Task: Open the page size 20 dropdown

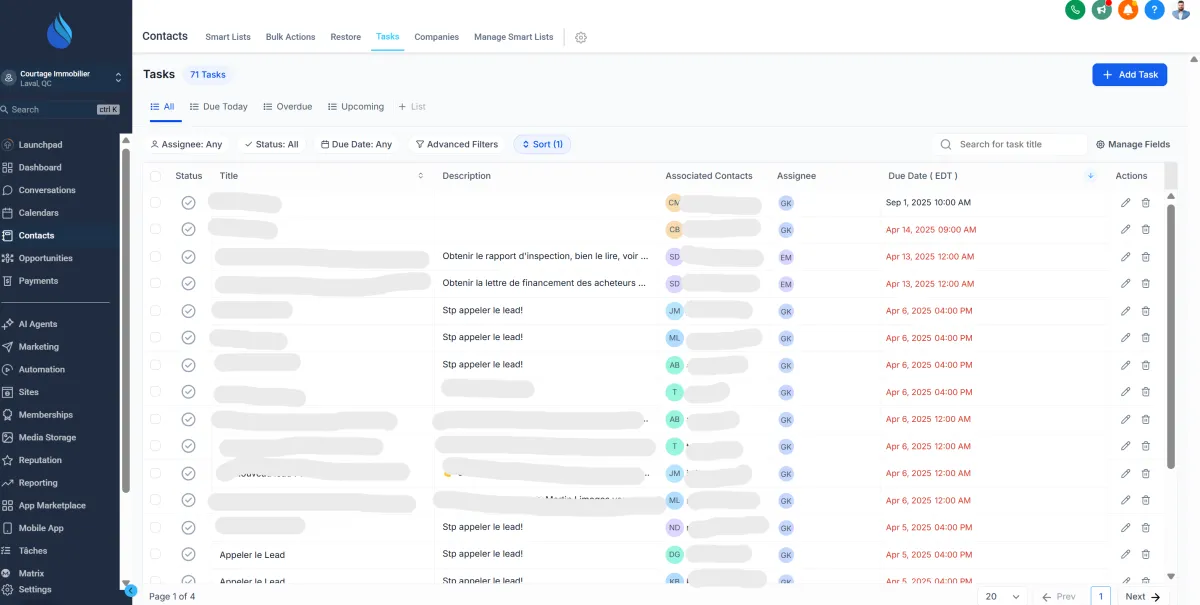Action: coord(1002,596)
